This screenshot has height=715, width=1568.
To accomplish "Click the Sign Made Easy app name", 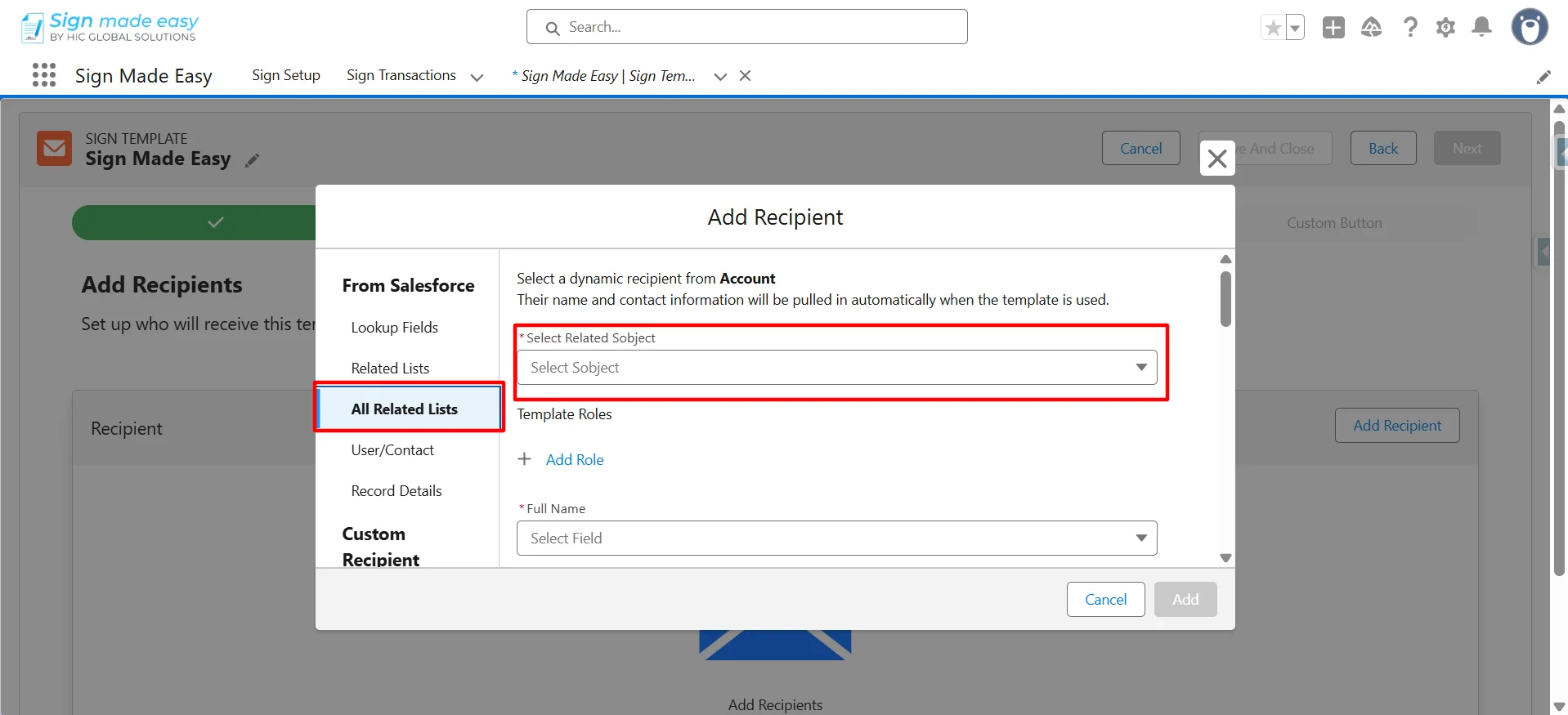I will click(x=144, y=76).
